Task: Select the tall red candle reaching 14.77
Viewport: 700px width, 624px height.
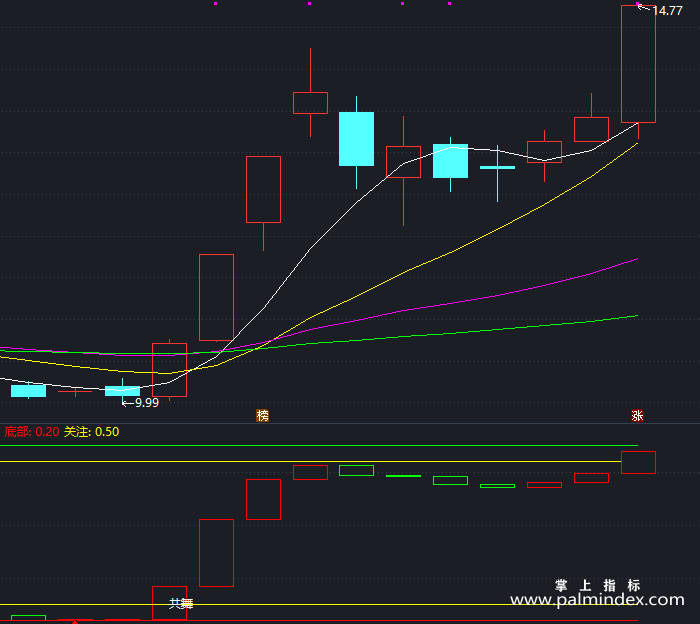Action: (x=638, y=64)
